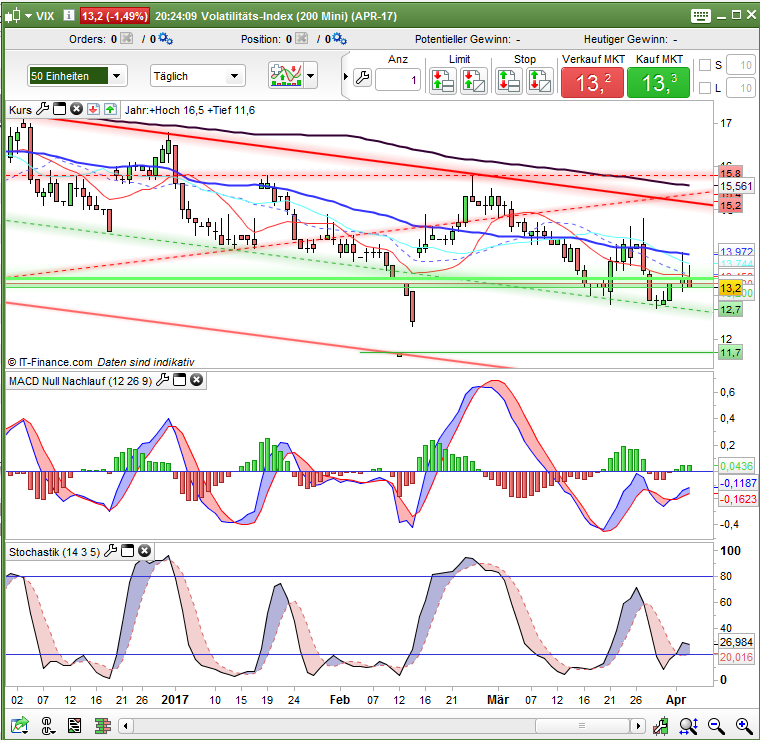The height and width of the screenshot is (740, 760).
Task: Click the green 11,7 price level label
Action: pyautogui.click(x=730, y=352)
